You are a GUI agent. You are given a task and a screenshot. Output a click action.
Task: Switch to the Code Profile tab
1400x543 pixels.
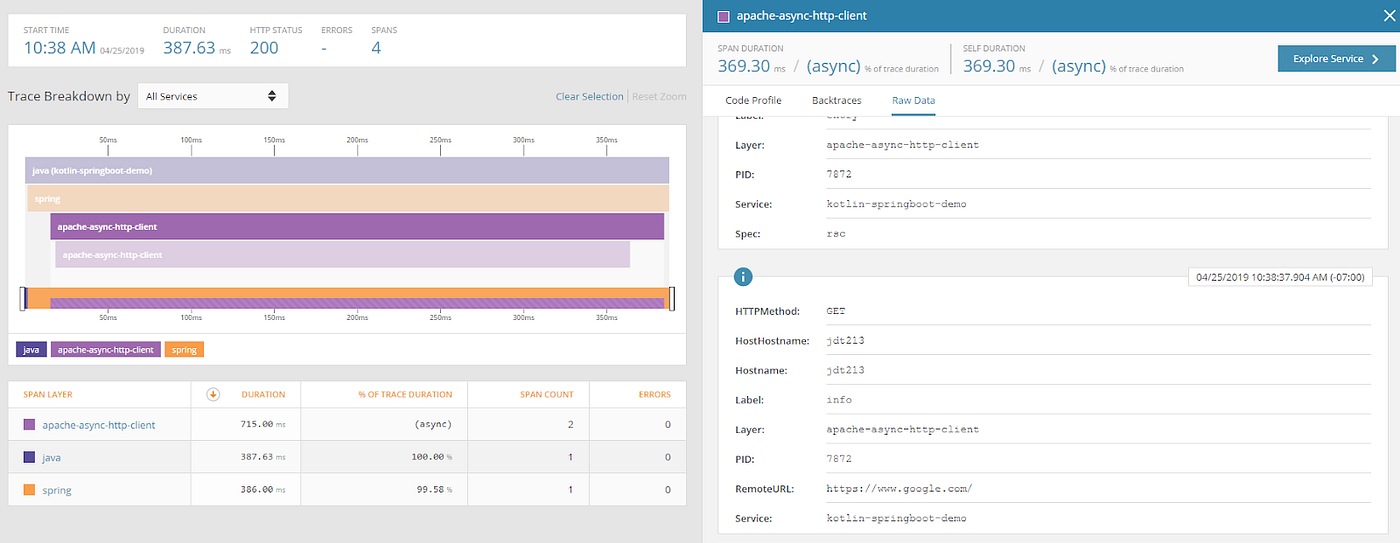tap(753, 100)
